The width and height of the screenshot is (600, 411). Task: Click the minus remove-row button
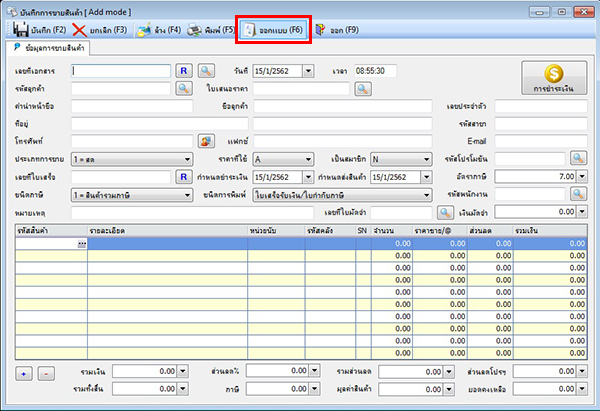[46, 373]
